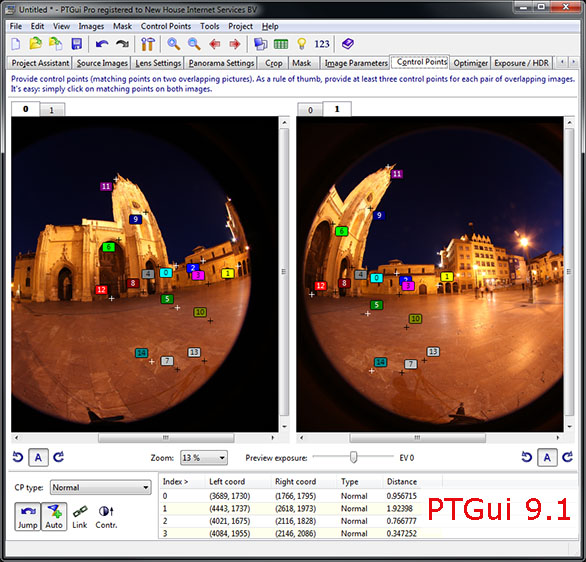Toggle the Auto add button
Viewport: 586px width, 562px height.
pyautogui.click(x=54, y=516)
